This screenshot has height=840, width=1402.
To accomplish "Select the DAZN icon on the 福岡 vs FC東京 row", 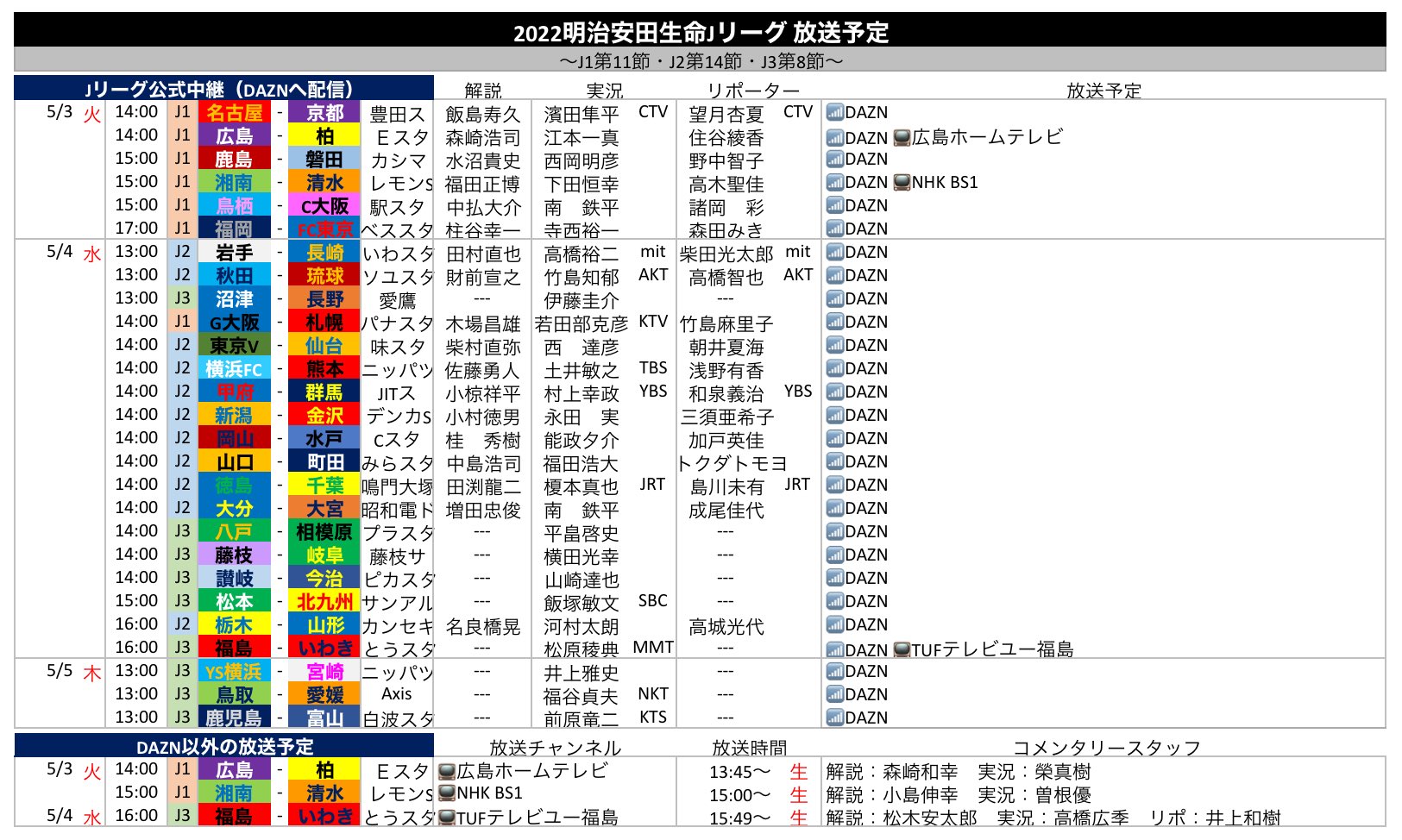I will 835,229.
